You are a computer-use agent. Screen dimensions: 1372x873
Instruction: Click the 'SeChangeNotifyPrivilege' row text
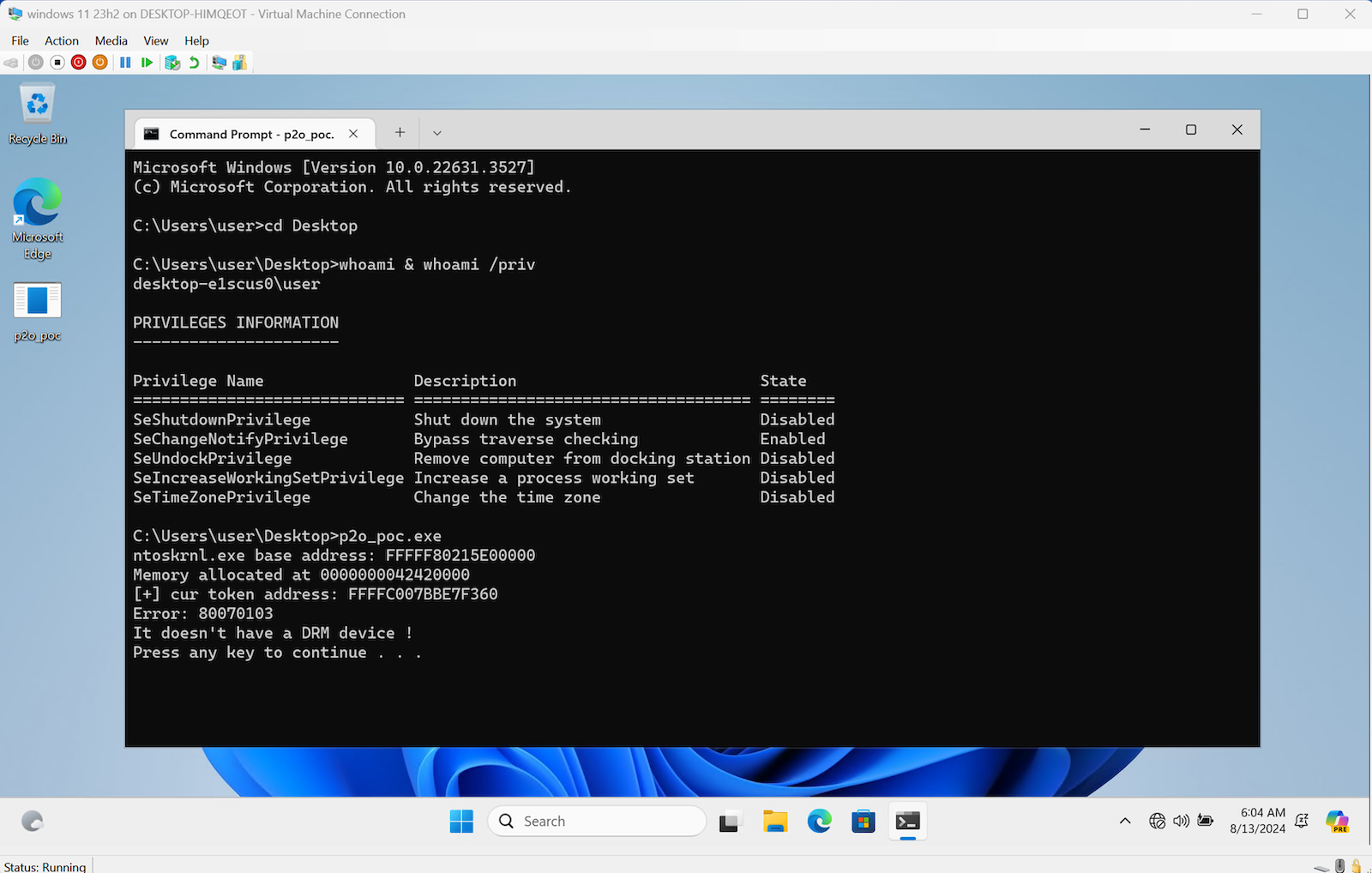(x=241, y=439)
